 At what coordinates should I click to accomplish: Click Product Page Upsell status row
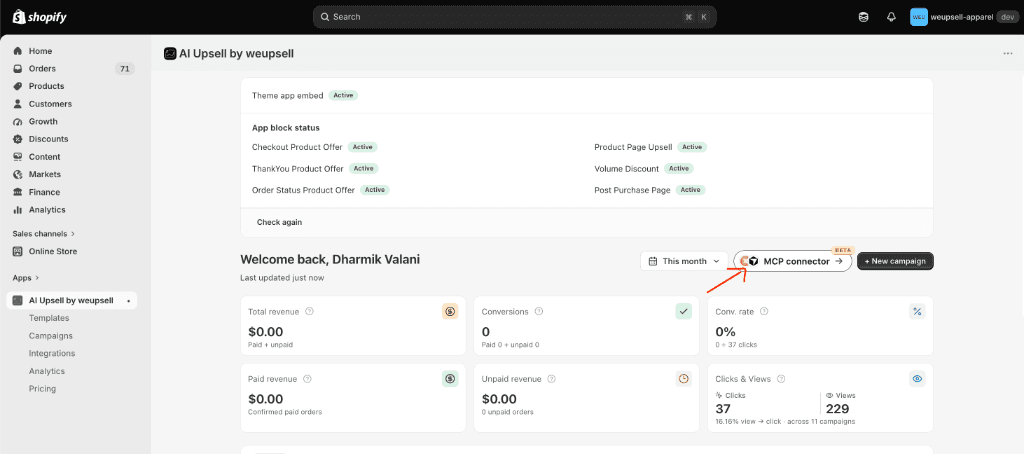pos(650,147)
